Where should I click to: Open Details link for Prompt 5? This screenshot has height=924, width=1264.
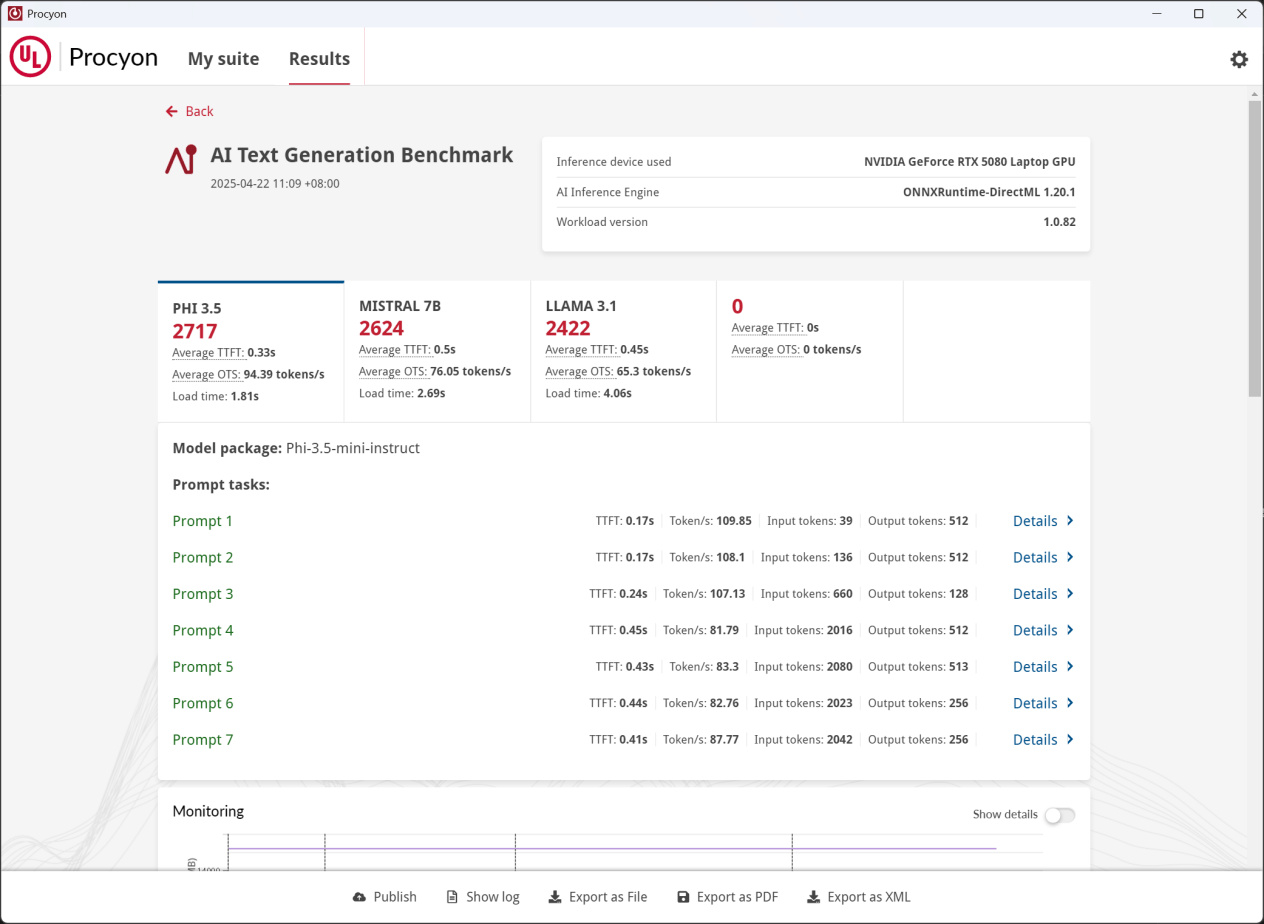click(x=1035, y=667)
